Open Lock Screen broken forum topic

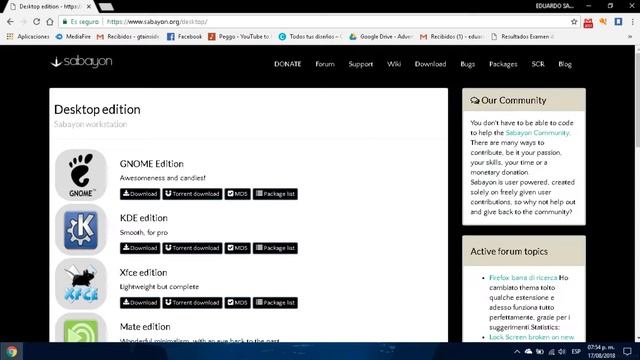[531, 337]
